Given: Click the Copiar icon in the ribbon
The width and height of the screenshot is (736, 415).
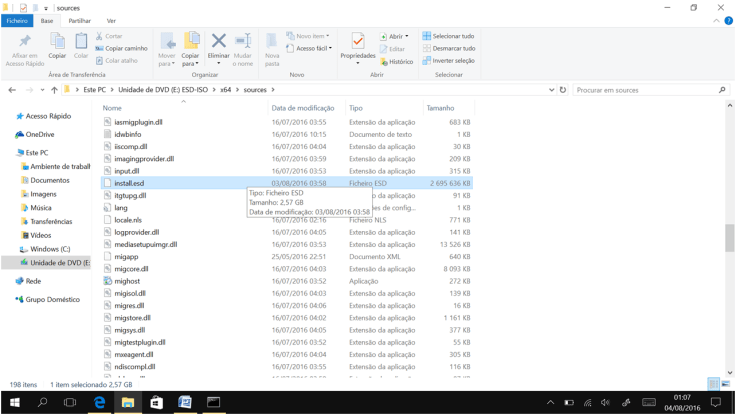Looking at the screenshot, I should 57,45.
